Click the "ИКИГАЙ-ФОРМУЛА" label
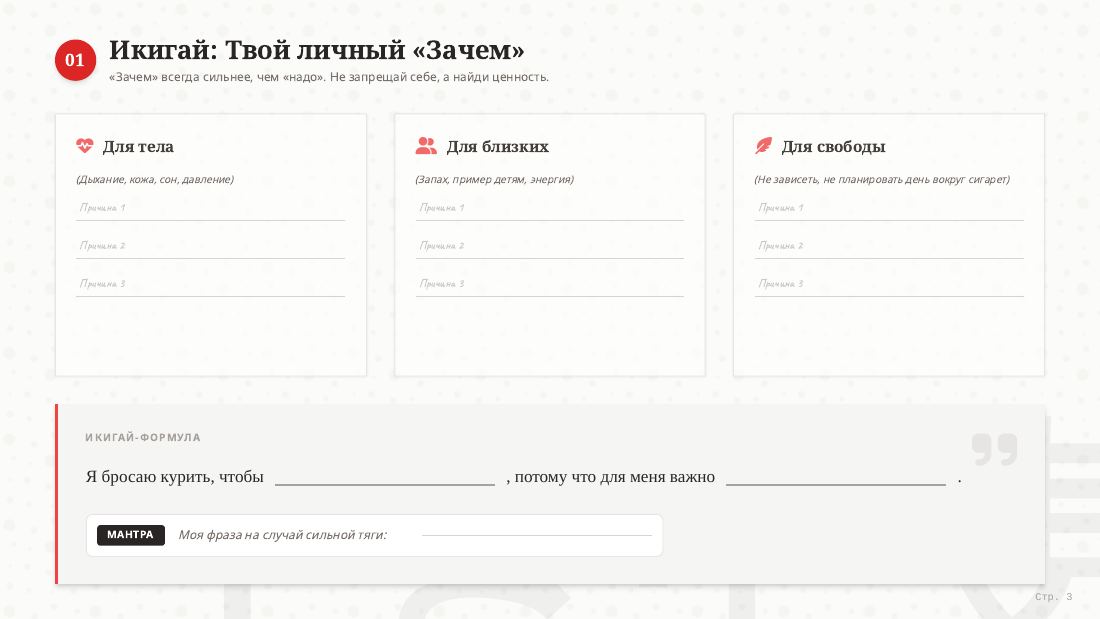 pyautogui.click(x=143, y=437)
